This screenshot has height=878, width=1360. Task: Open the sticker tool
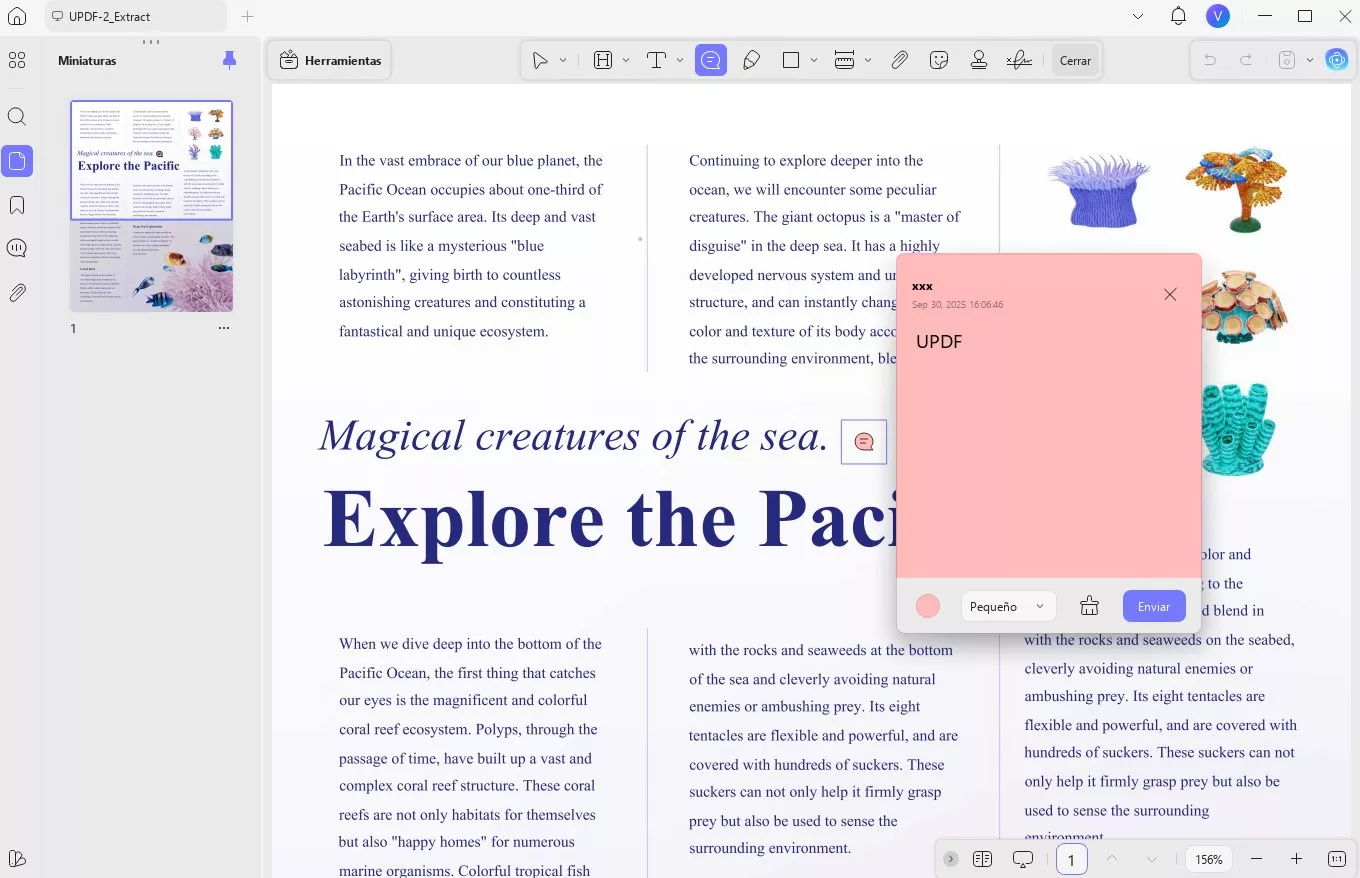pyautogui.click(x=939, y=61)
